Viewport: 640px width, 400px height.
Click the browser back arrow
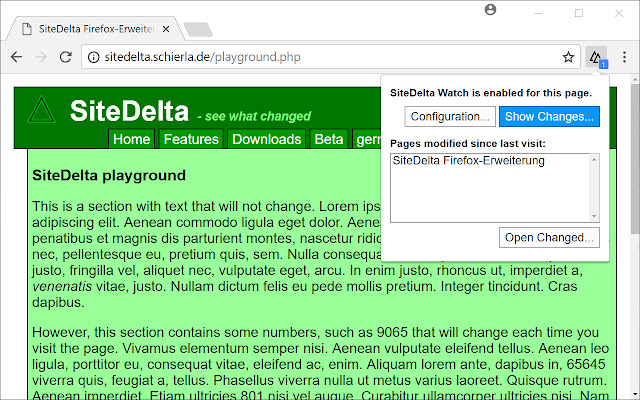point(16,57)
